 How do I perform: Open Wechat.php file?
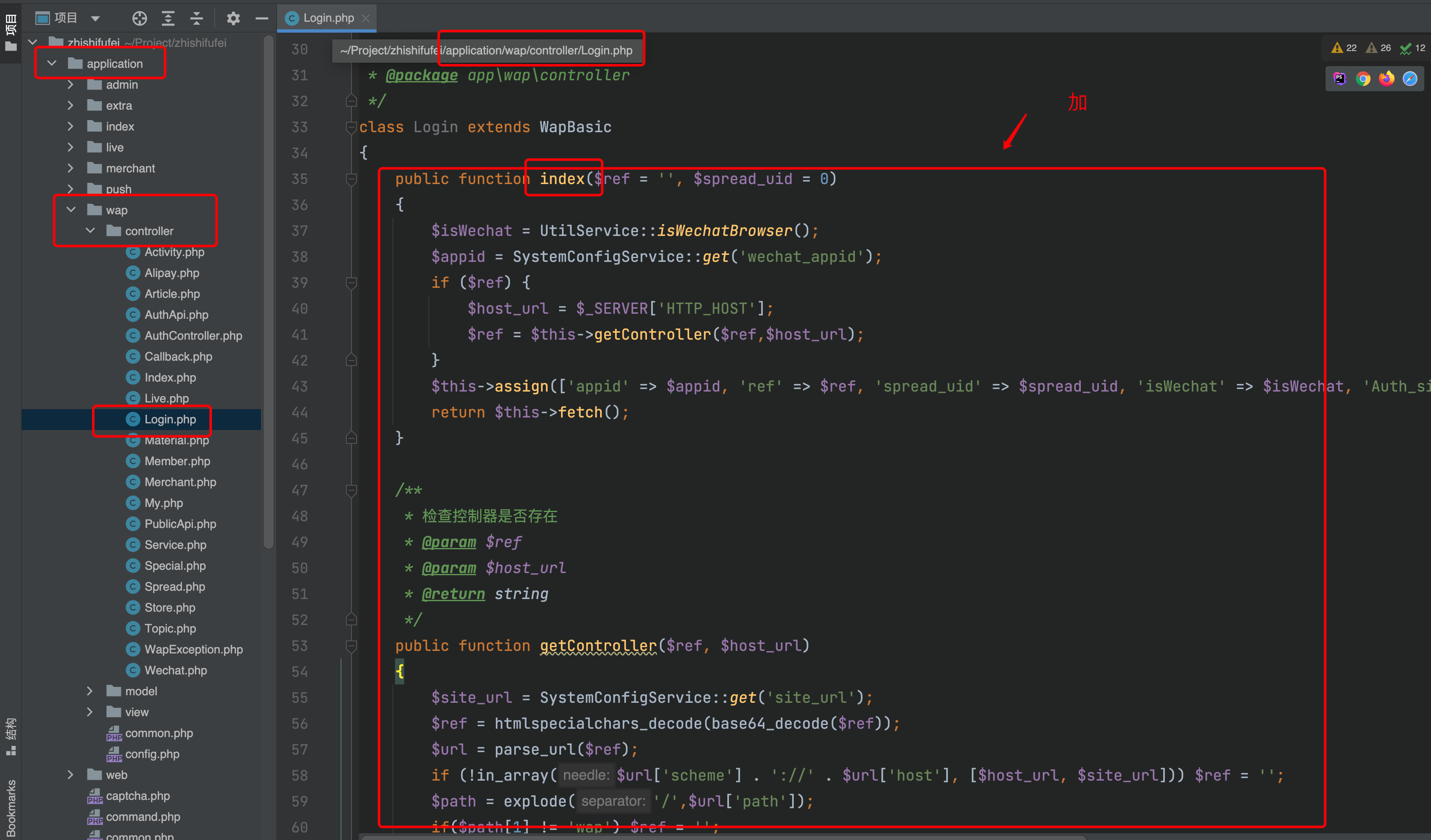167,670
